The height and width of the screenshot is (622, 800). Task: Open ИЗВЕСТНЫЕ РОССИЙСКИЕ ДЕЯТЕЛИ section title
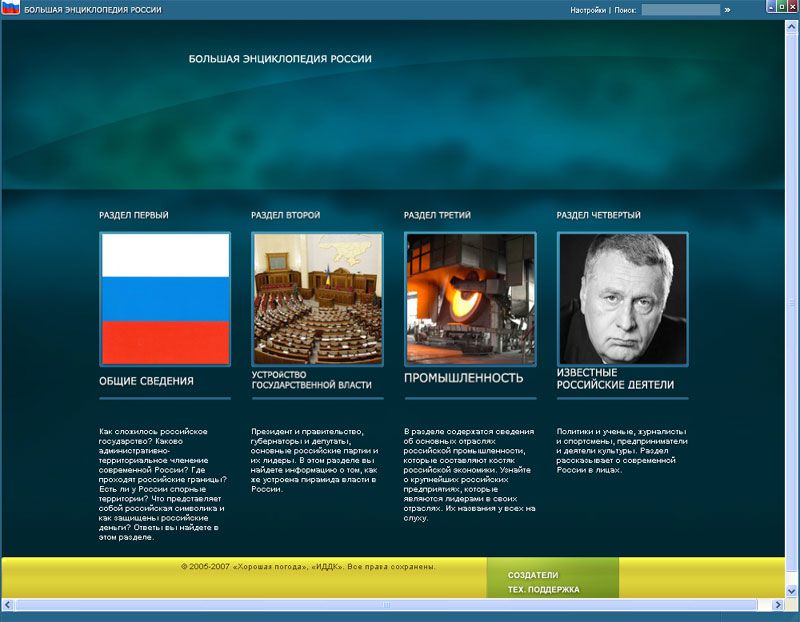pos(615,378)
